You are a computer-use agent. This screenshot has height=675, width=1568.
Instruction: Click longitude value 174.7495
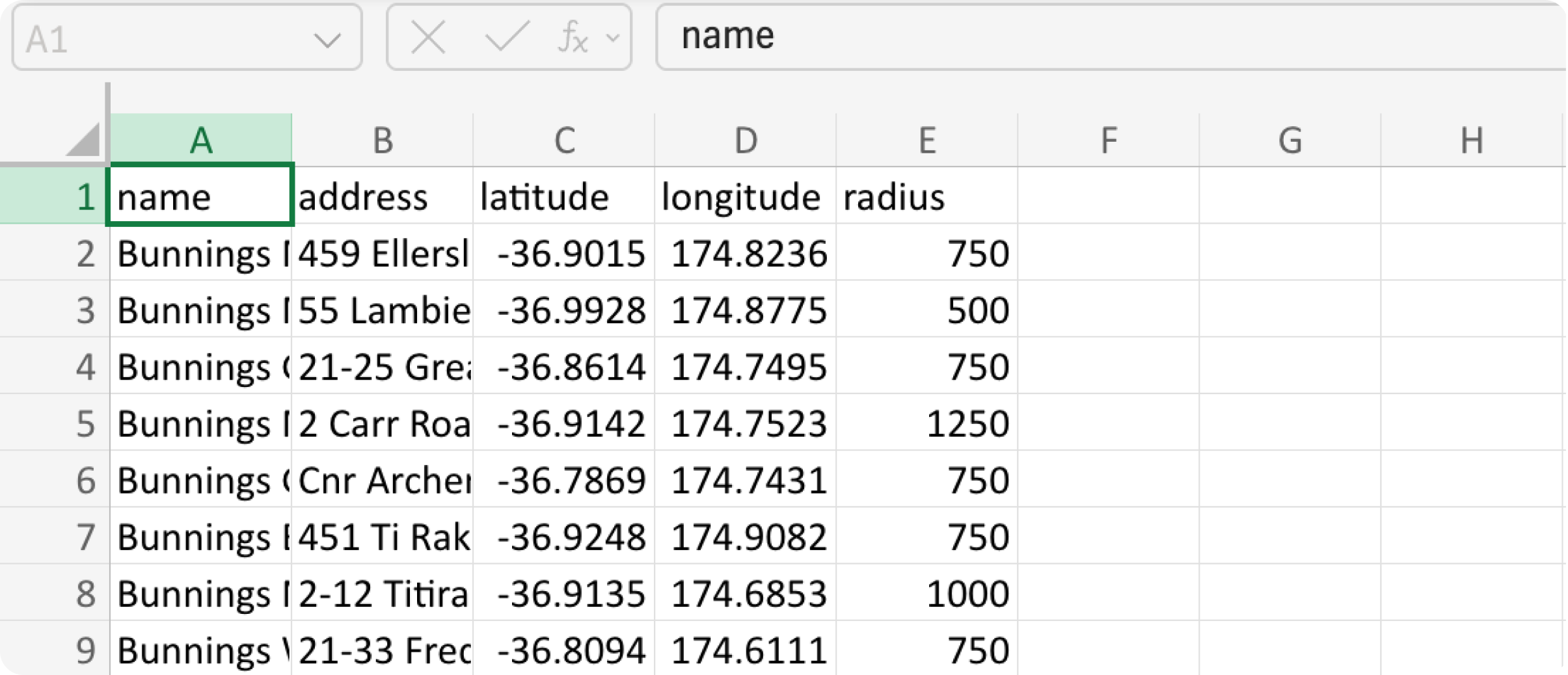746,365
